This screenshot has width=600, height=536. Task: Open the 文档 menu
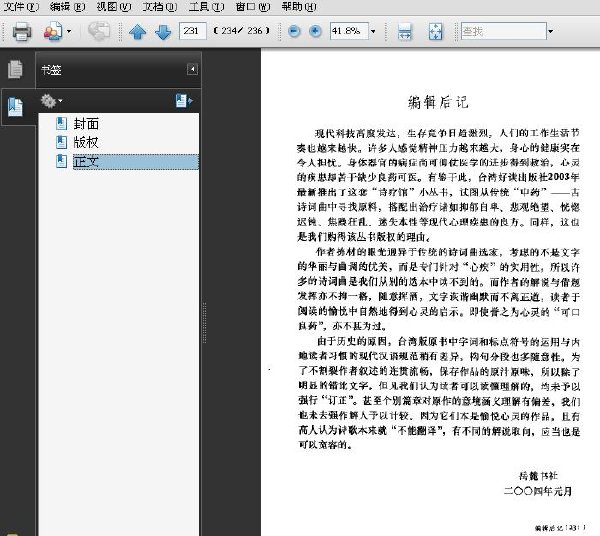coord(160,7)
